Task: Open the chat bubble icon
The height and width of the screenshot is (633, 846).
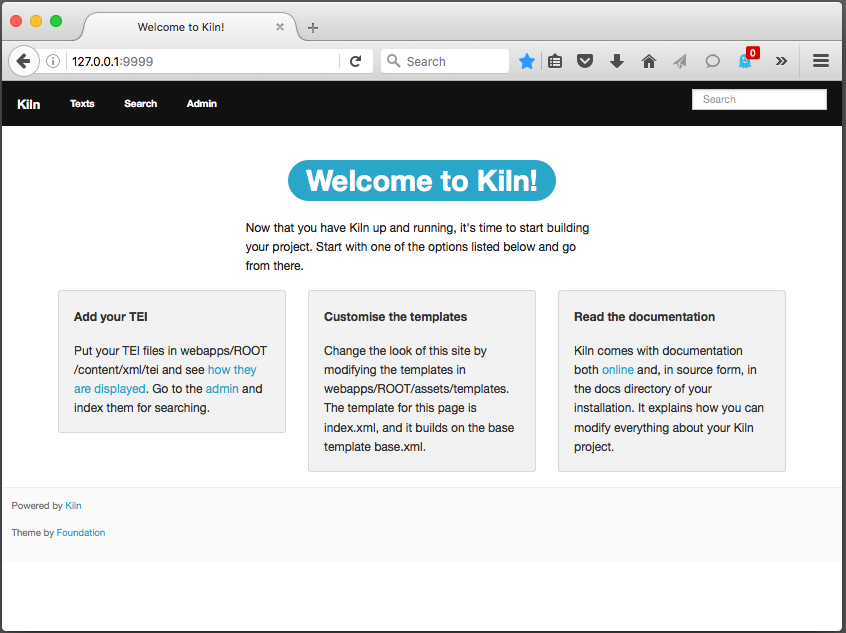Action: coord(712,61)
